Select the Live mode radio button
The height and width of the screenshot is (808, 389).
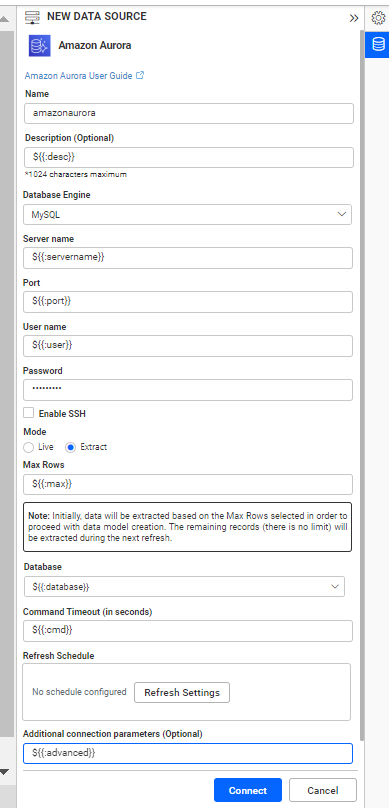click(29, 447)
